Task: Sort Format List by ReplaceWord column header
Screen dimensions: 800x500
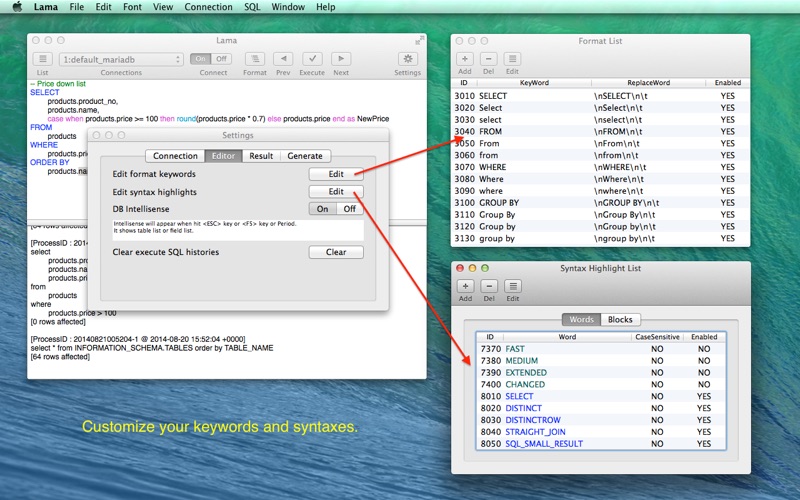Action: [648, 83]
